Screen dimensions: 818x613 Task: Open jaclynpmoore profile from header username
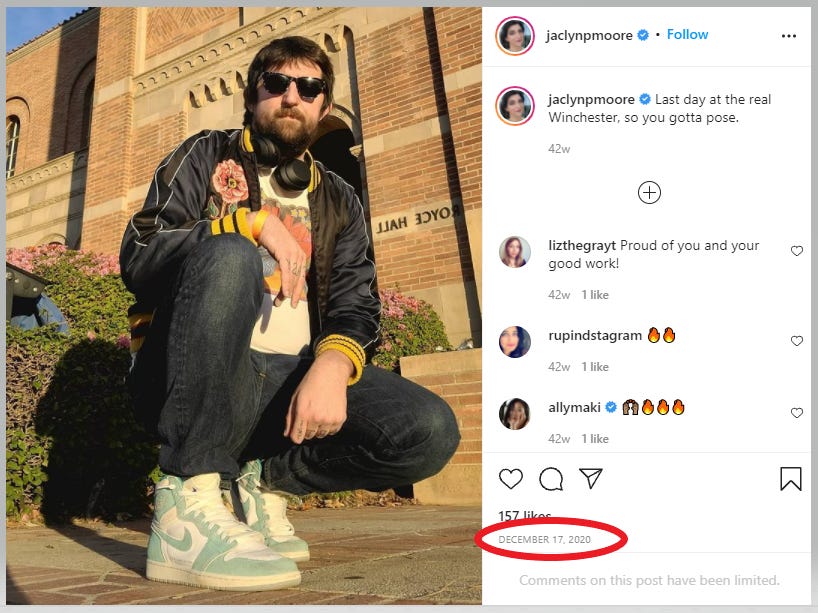point(589,36)
